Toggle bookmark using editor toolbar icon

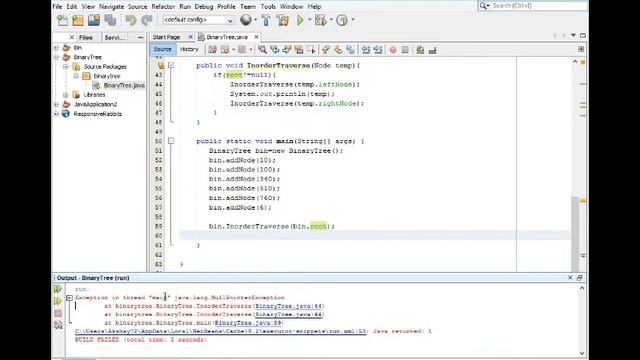[x=351, y=50]
